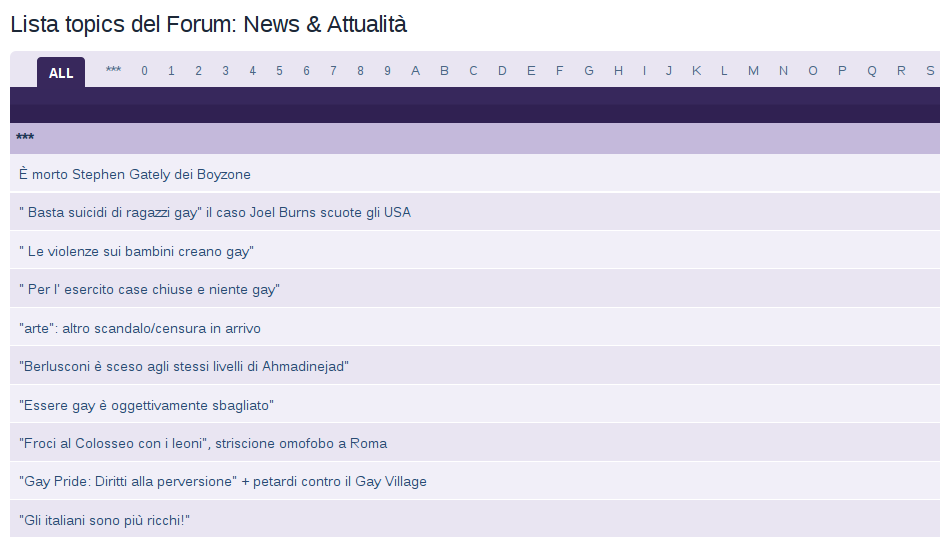This screenshot has height=539, width=940.
Task: Open 'Essere gay è oggettivamente sbagliato' topic
Action: [146, 405]
